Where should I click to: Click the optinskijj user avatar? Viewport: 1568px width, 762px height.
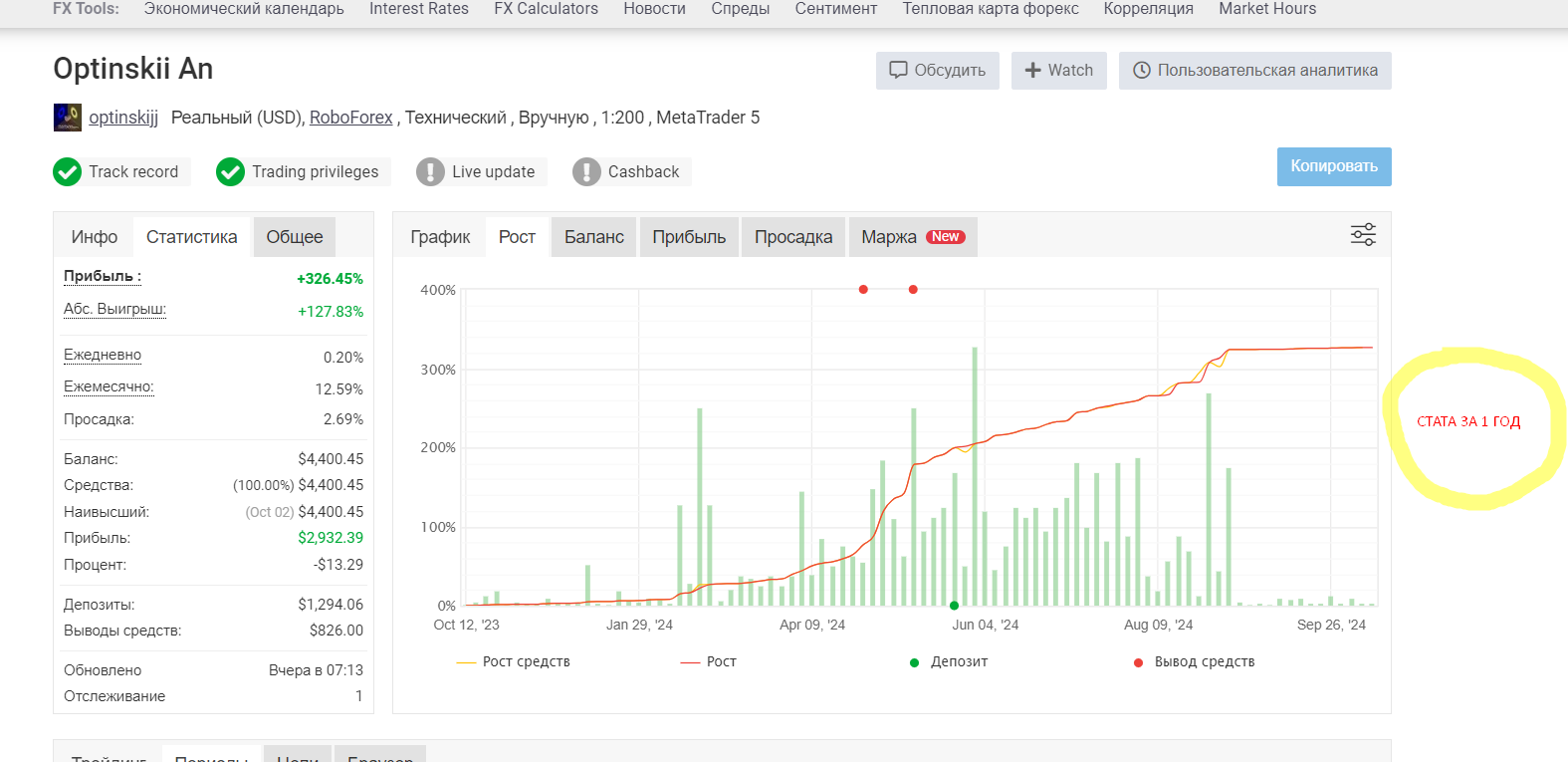68,118
